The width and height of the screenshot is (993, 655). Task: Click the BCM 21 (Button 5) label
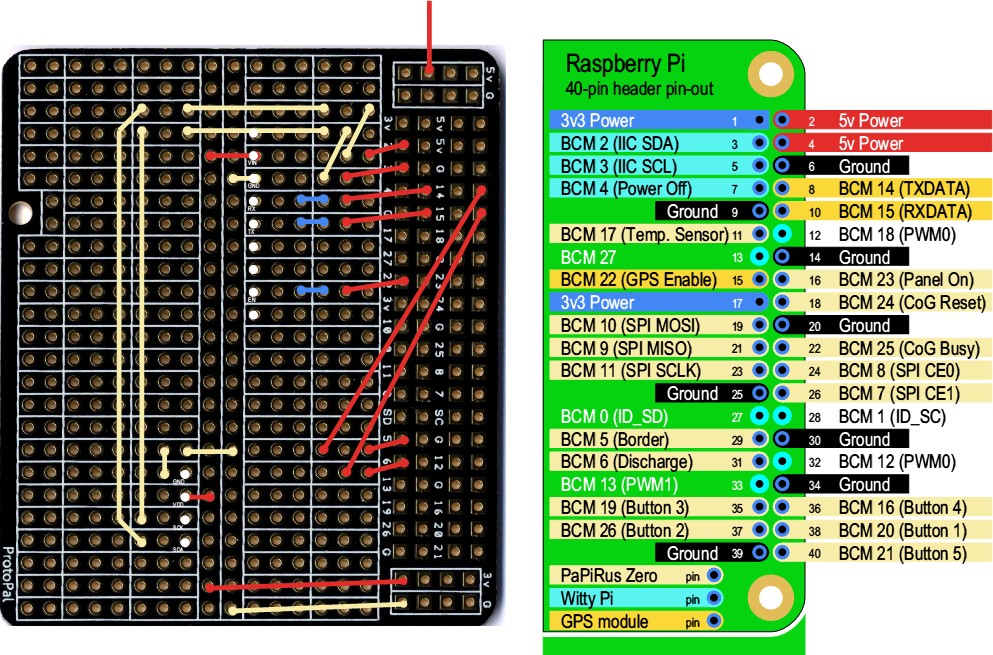[902, 553]
